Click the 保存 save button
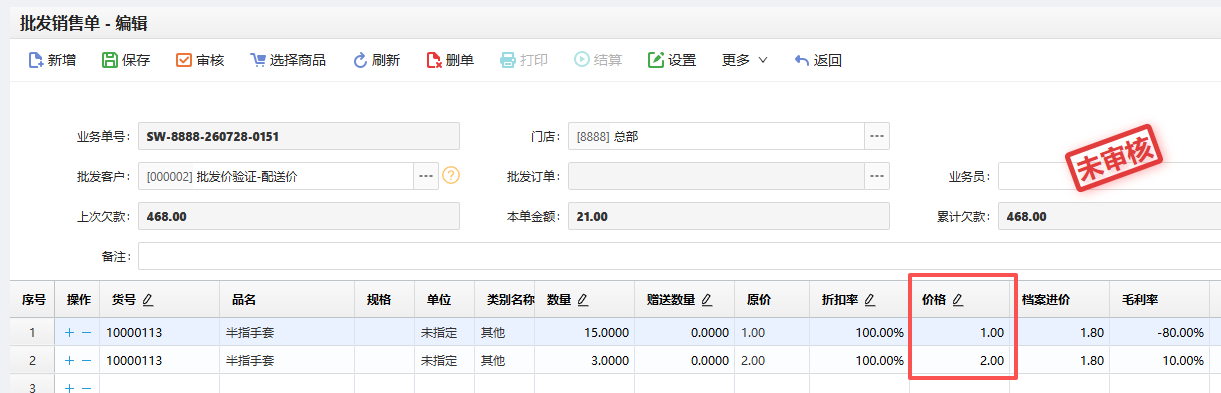Screen dimensions: 1221x393 tap(126, 60)
